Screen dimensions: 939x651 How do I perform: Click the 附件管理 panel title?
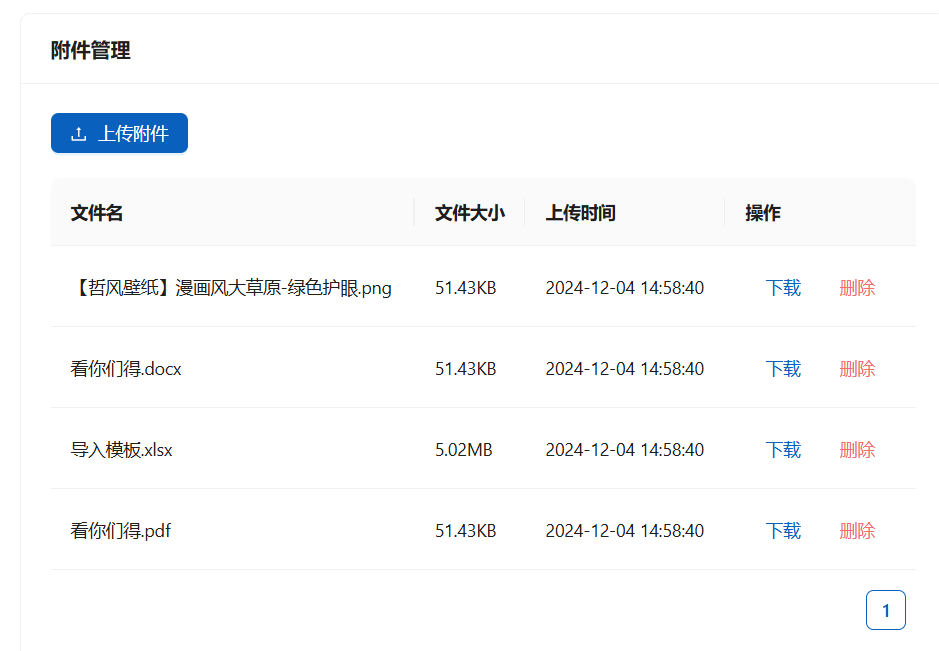(91, 50)
